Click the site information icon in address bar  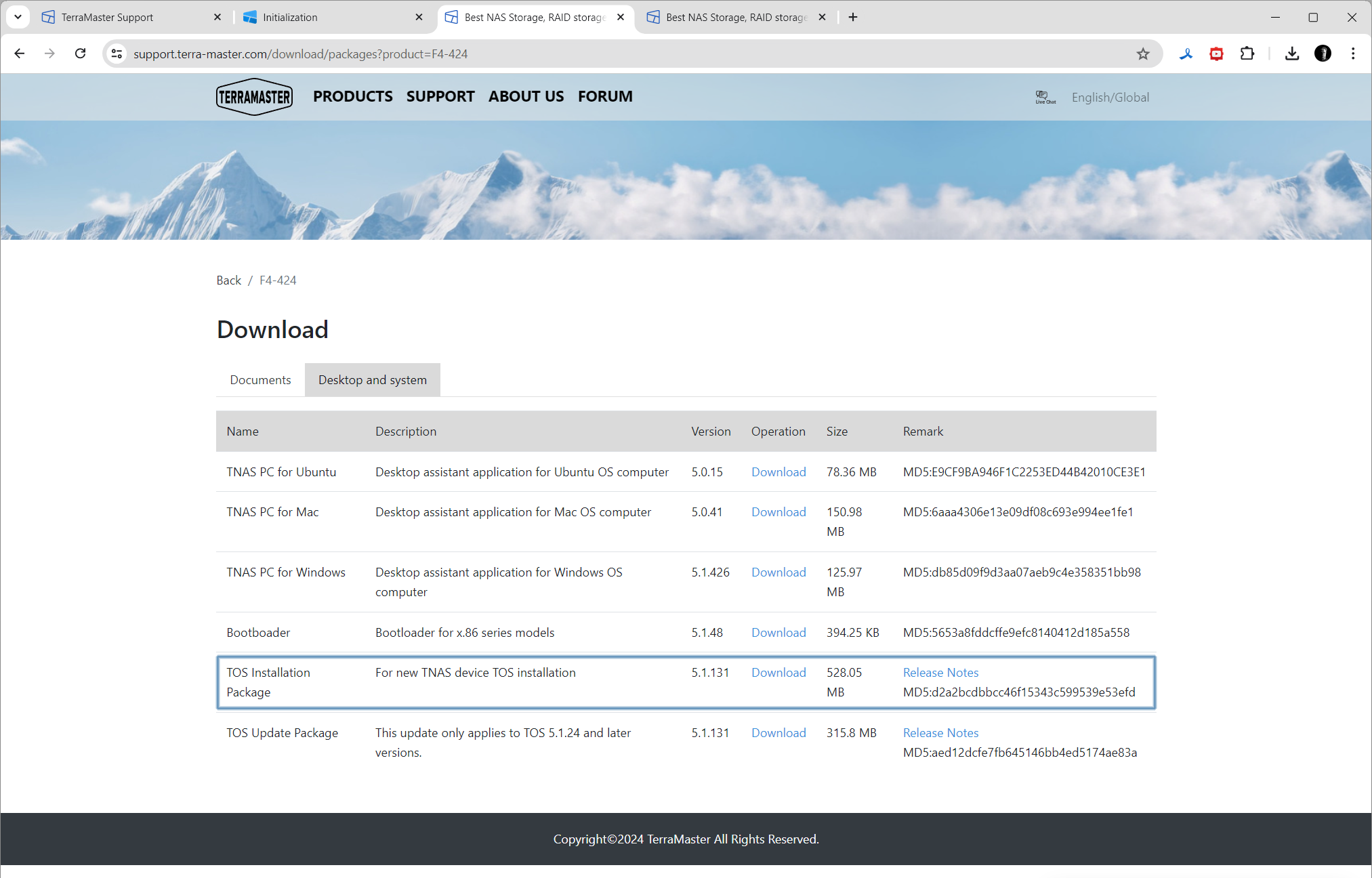(x=117, y=54)
